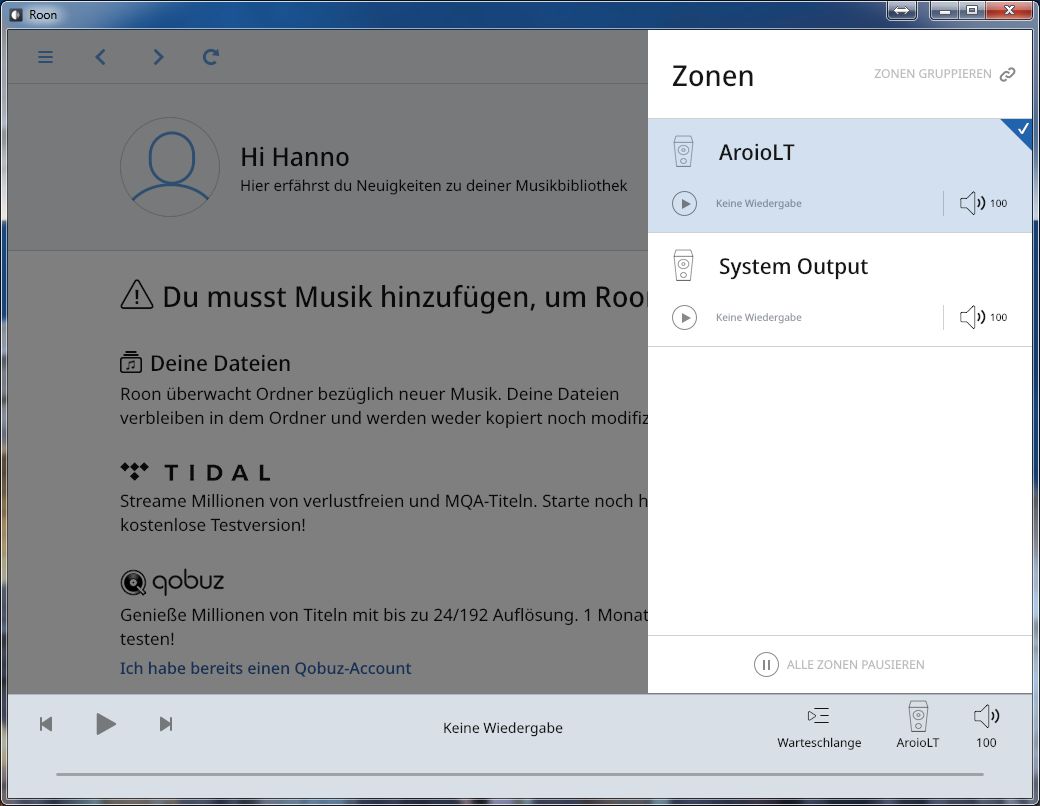Click System Output speaker device icon
Viewport: 1040px width, 806px height.
click(x=683, y=265)
